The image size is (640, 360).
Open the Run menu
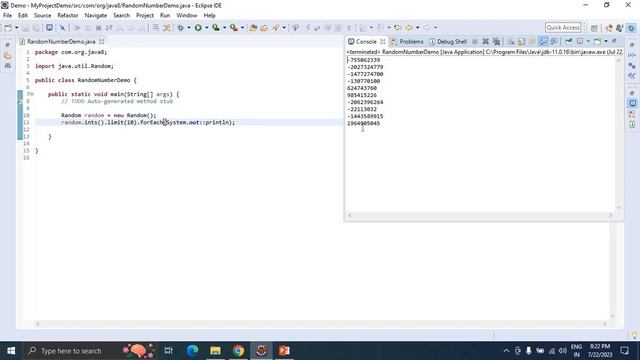165,16
